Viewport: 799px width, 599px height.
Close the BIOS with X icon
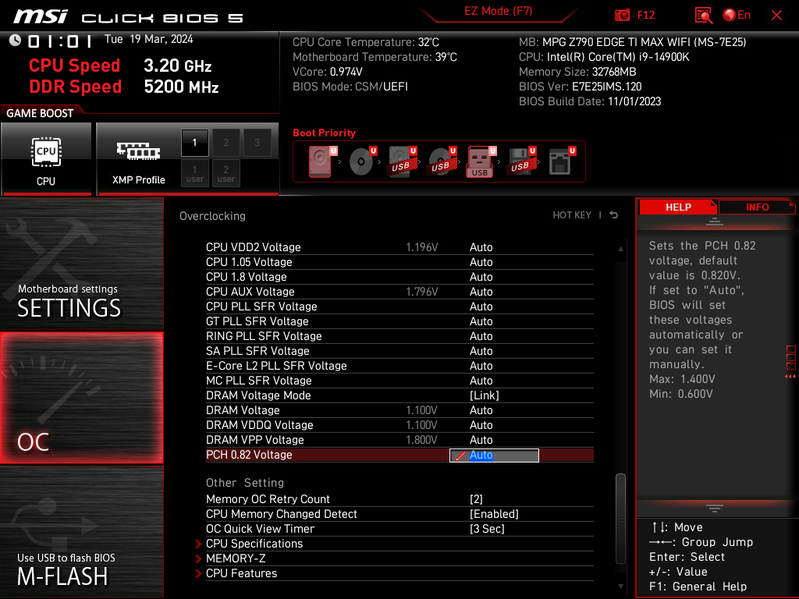coord(777,15)
